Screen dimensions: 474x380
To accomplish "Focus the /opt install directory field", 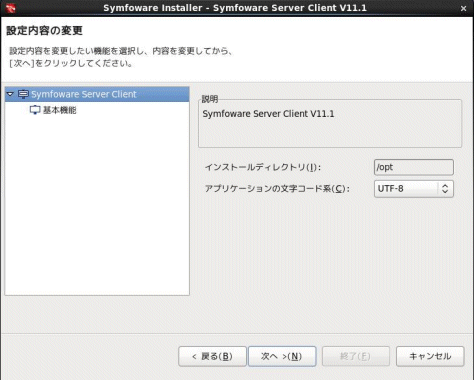I will point(414,167).
